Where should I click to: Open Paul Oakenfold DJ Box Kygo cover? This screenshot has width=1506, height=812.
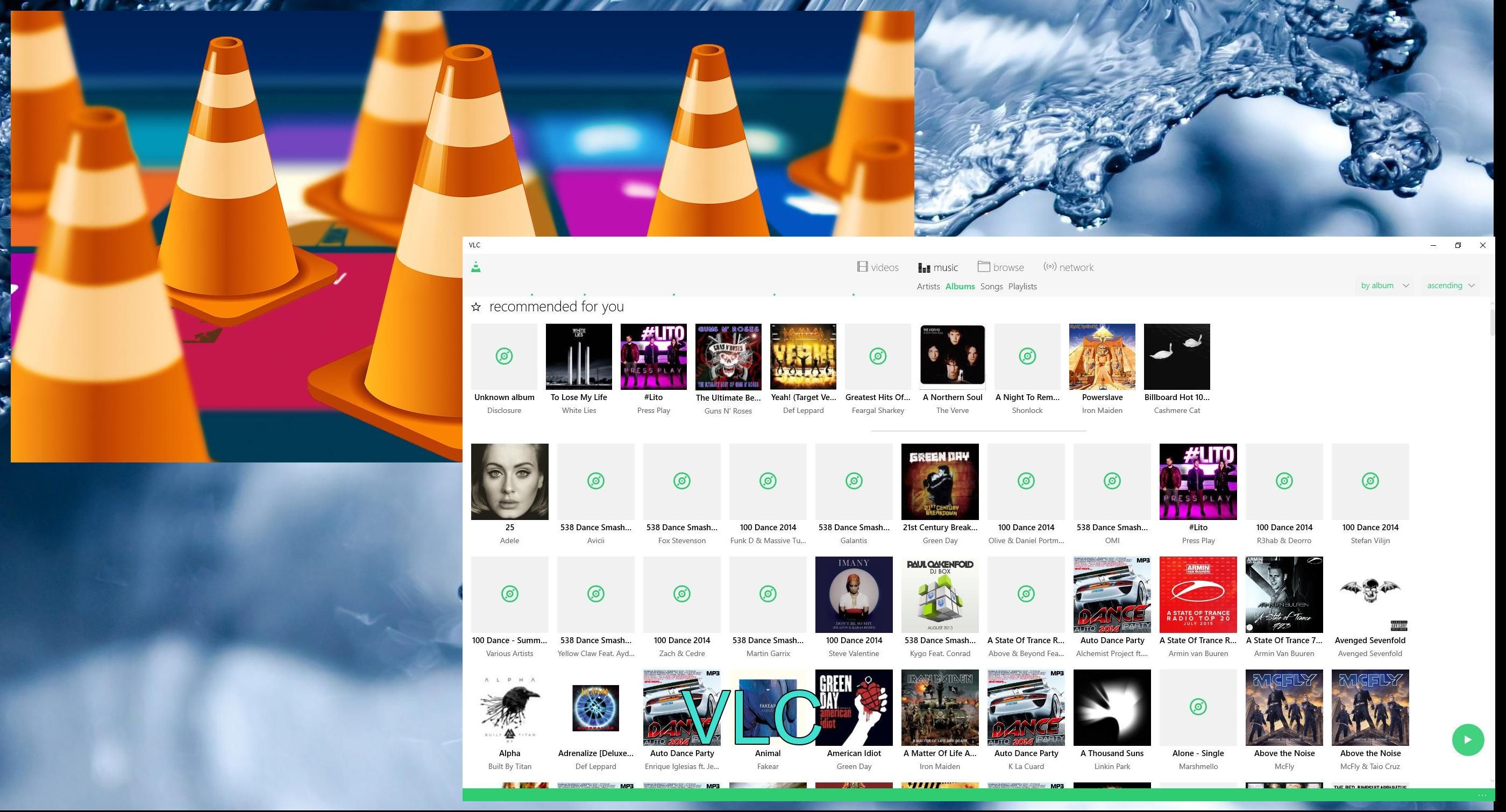point(940,595)
